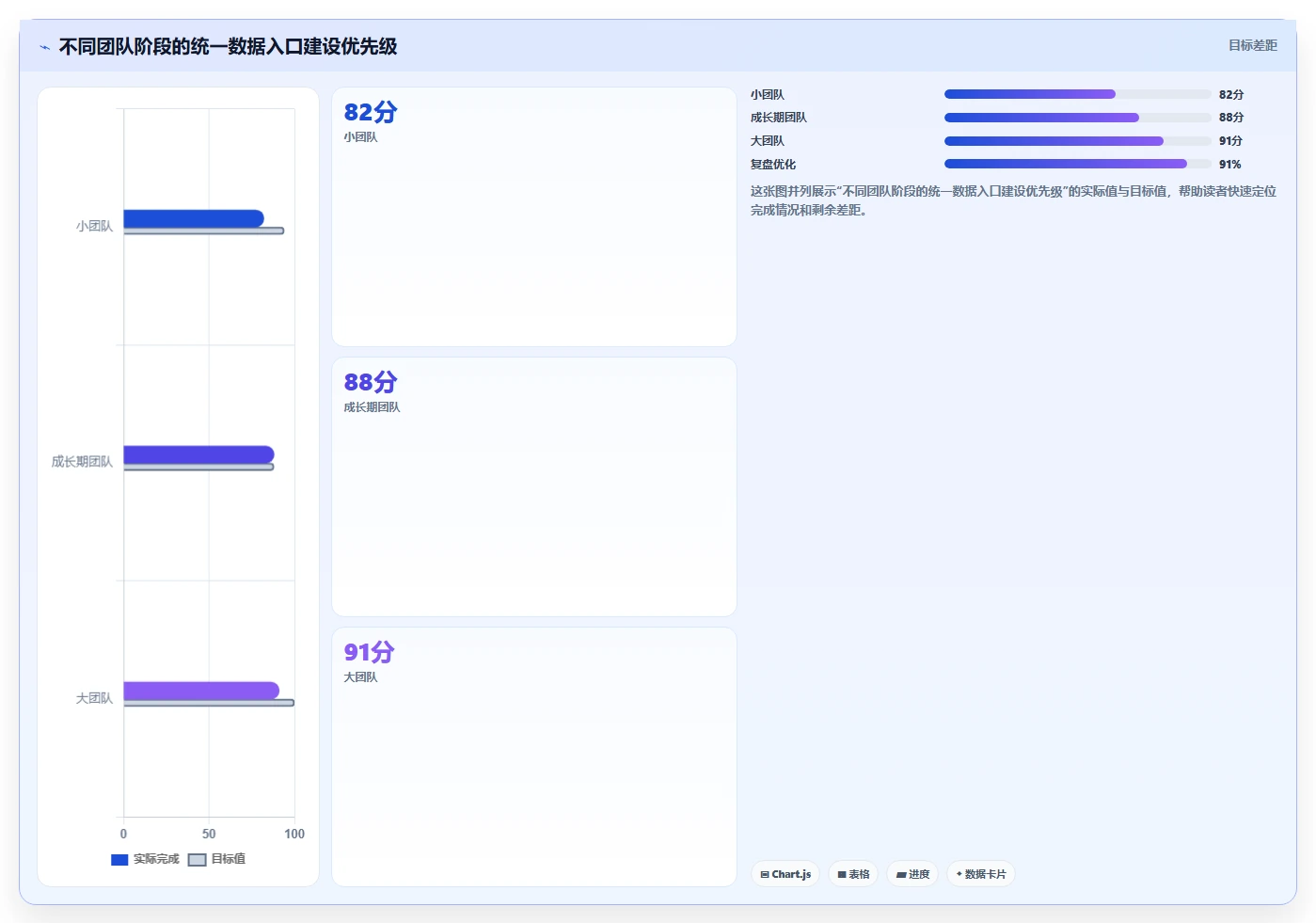Click the indigo 成长期团队 actual bar in the chart
The image size is (1316, 923).
pos(198,454)
